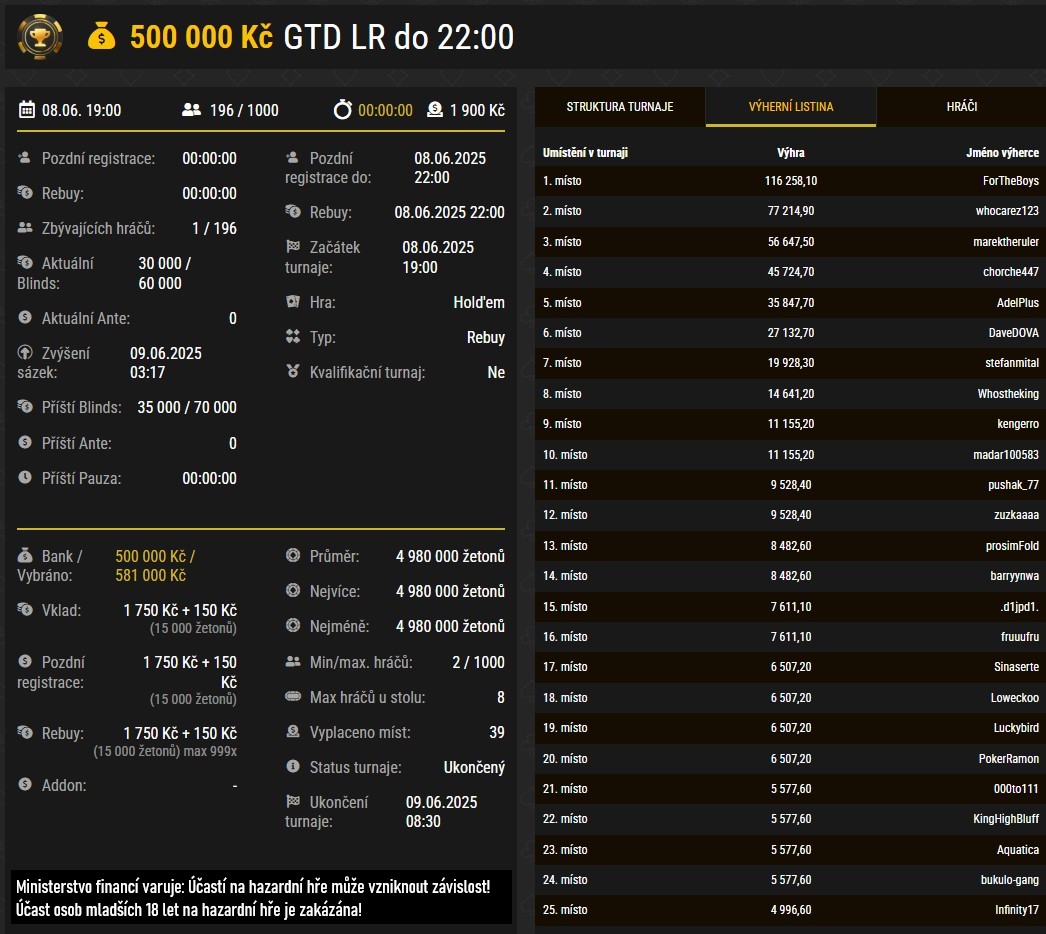The image size is (1046, 934).
Task: Click the calendar icon beside 08.06. 19:00
Action: (27, 110)
